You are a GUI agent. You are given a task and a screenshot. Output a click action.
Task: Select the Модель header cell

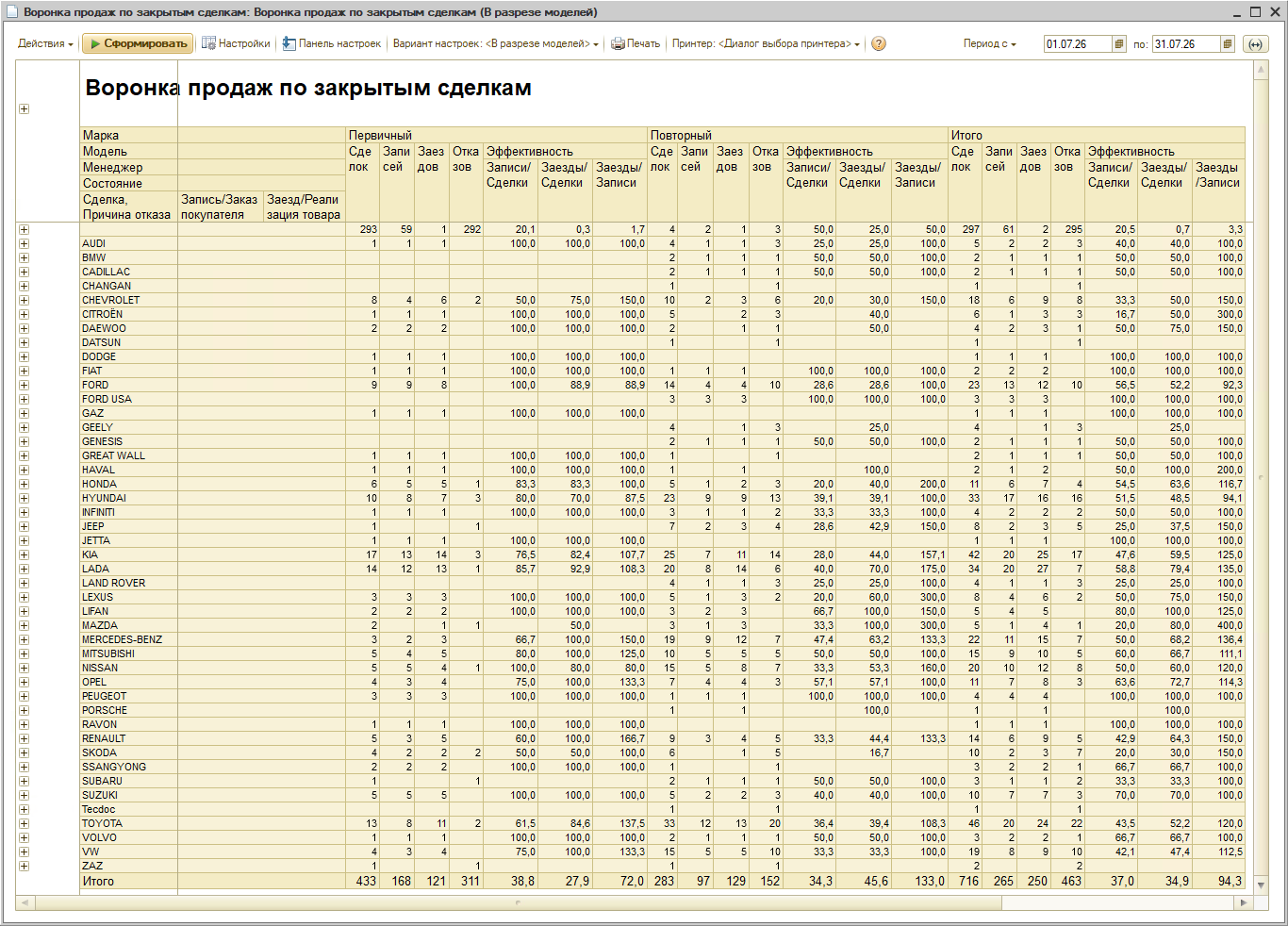[128, 151]
